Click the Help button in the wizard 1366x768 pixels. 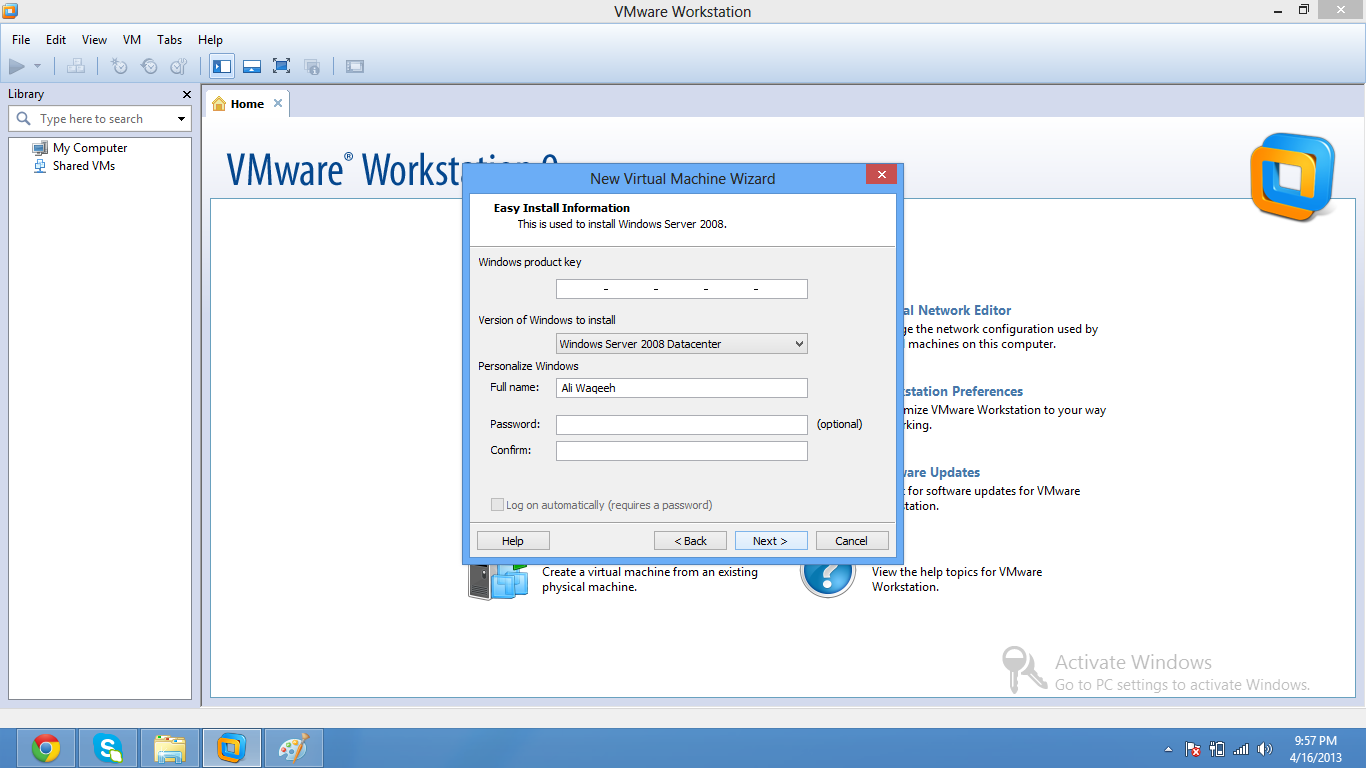513,541
